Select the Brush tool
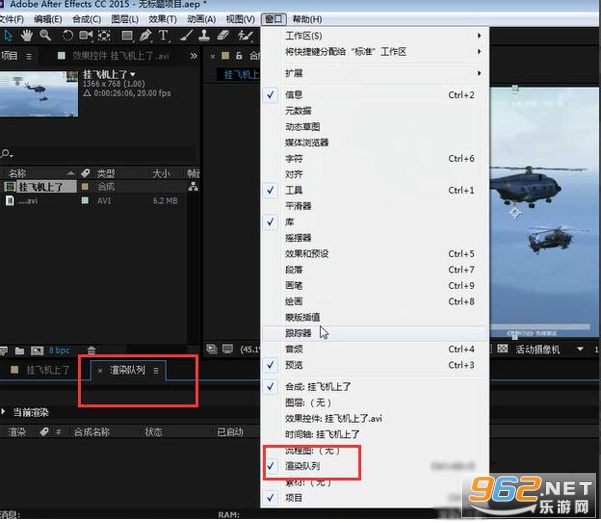The image size is (601, 523). [186, 36]
